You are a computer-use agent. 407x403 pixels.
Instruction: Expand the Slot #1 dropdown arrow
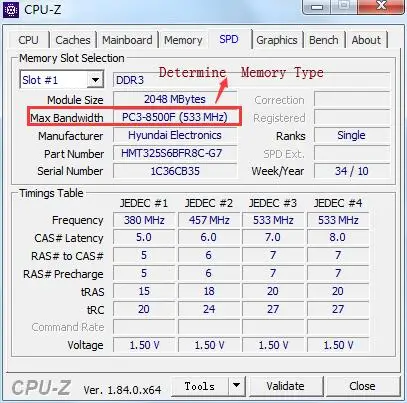coord(95,80)
